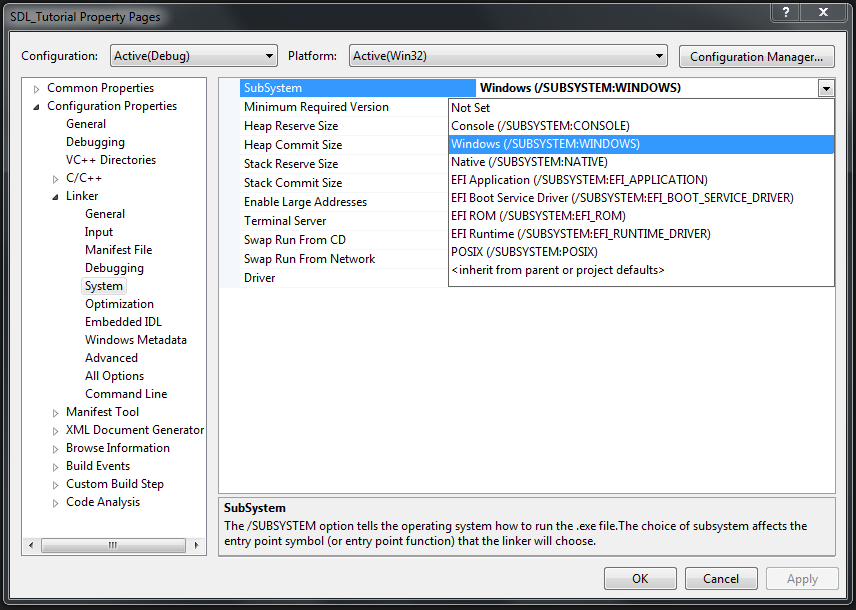
Task: Click Cancel to discard changes
Action: [x=721, y=579]
